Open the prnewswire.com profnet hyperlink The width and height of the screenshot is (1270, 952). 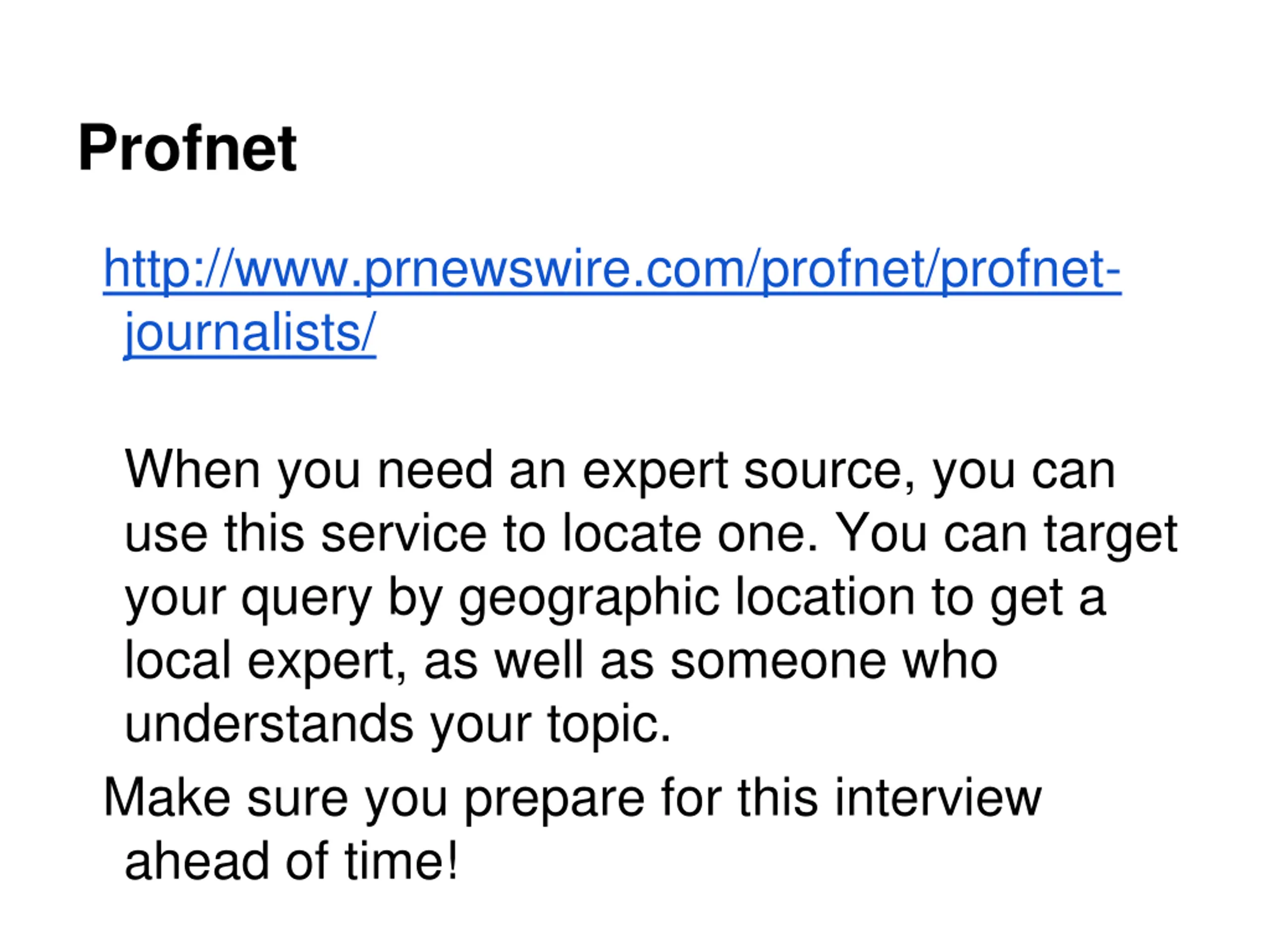[612, 301]
